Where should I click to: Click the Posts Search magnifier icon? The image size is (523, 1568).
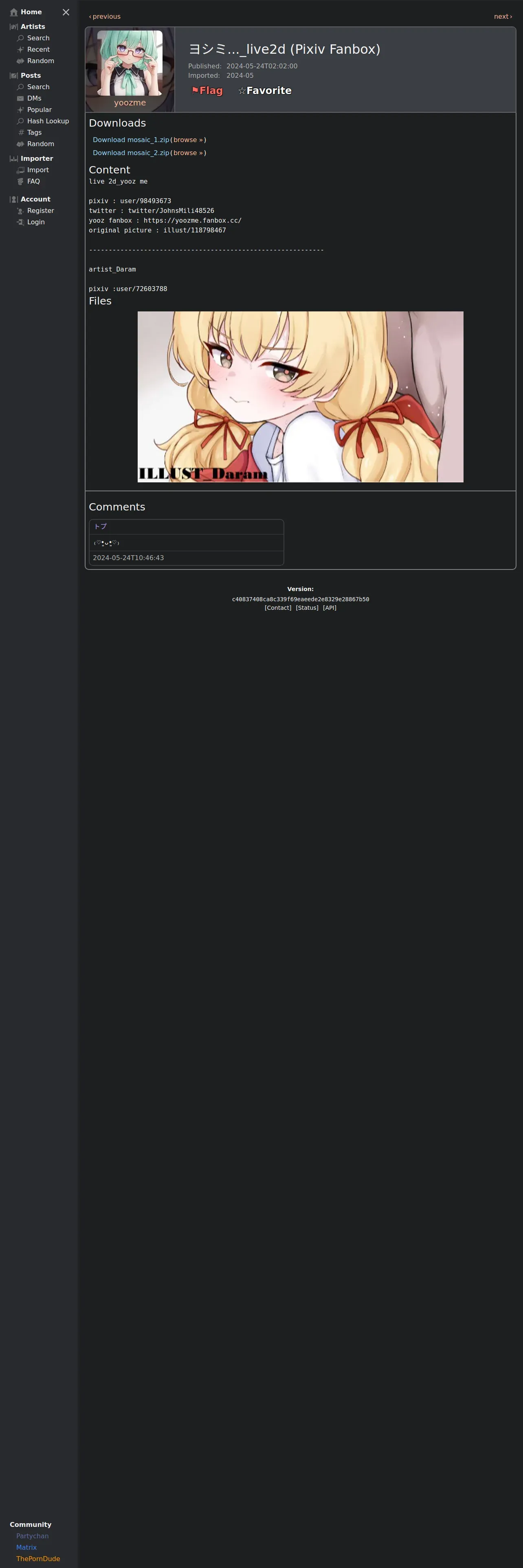[20, 87]
